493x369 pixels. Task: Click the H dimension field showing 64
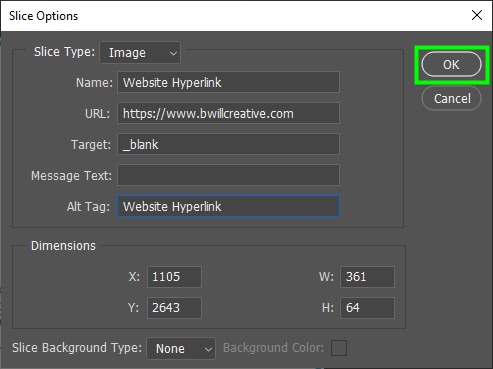[x=367, y=308]
